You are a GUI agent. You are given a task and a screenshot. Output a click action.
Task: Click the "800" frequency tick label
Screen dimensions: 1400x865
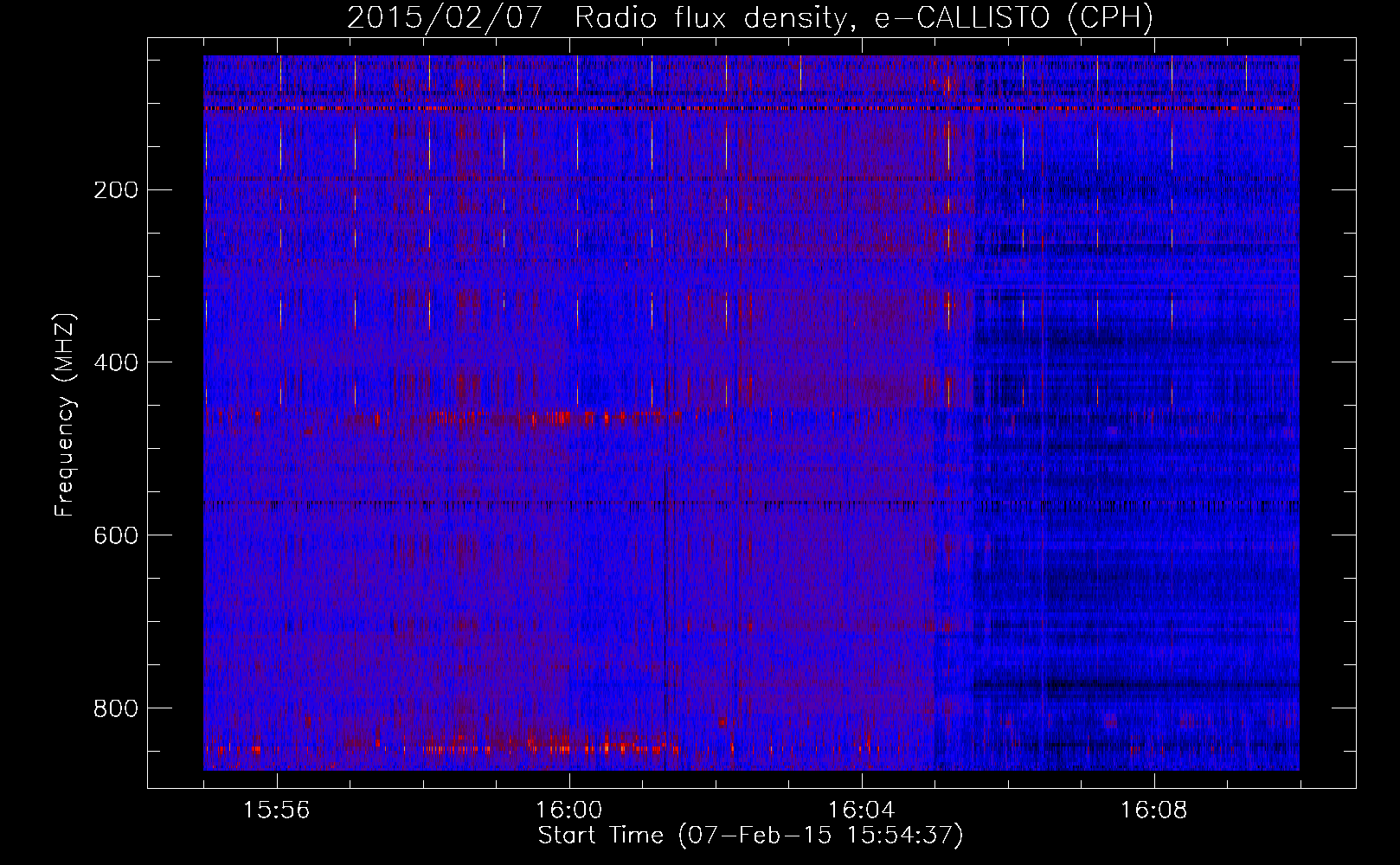[116, 709]
